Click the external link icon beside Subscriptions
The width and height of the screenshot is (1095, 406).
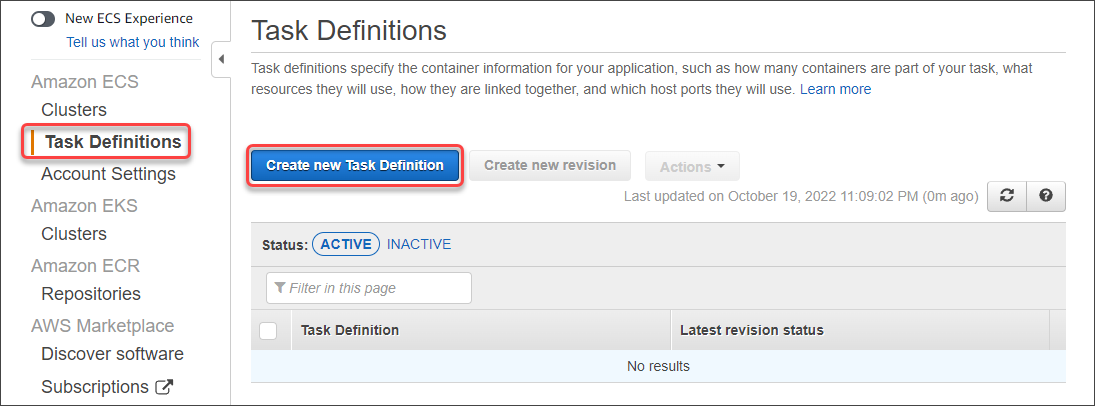pyautogui.click(x=163, y=387)
